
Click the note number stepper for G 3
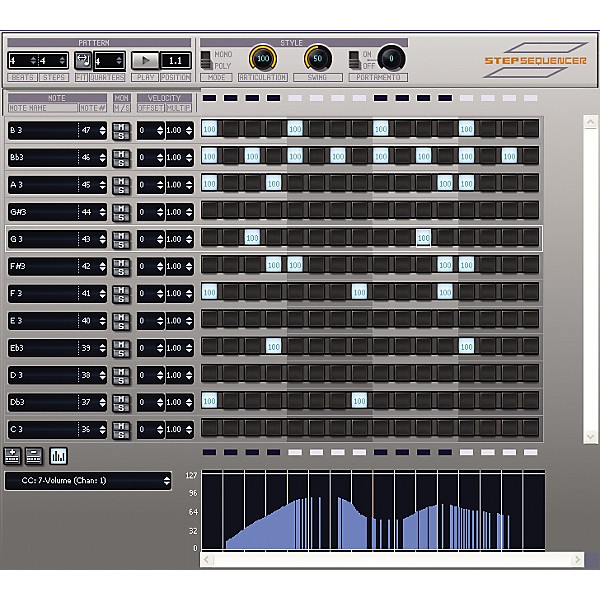click(x=102, y=239)
